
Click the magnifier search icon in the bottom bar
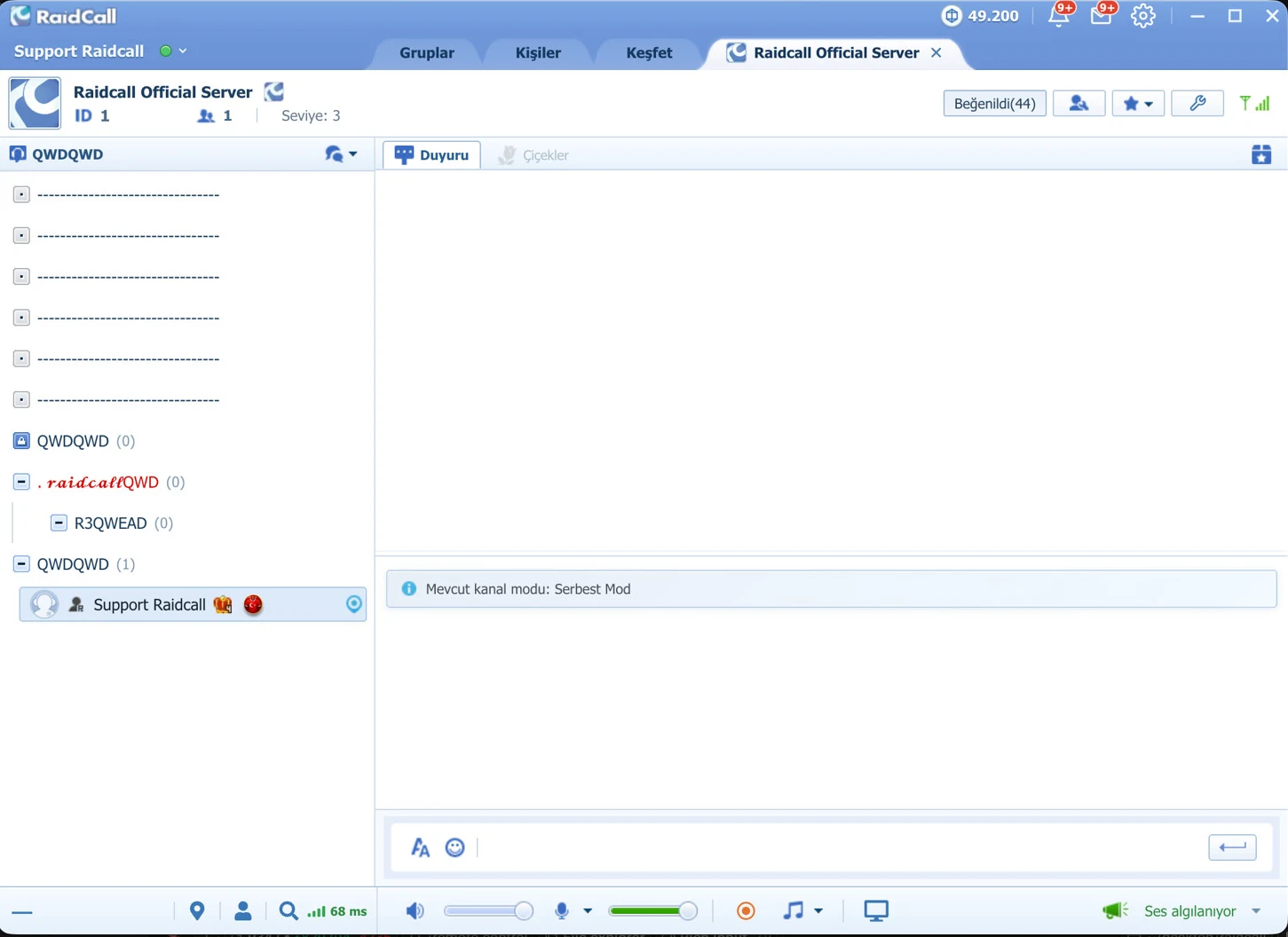288,911
